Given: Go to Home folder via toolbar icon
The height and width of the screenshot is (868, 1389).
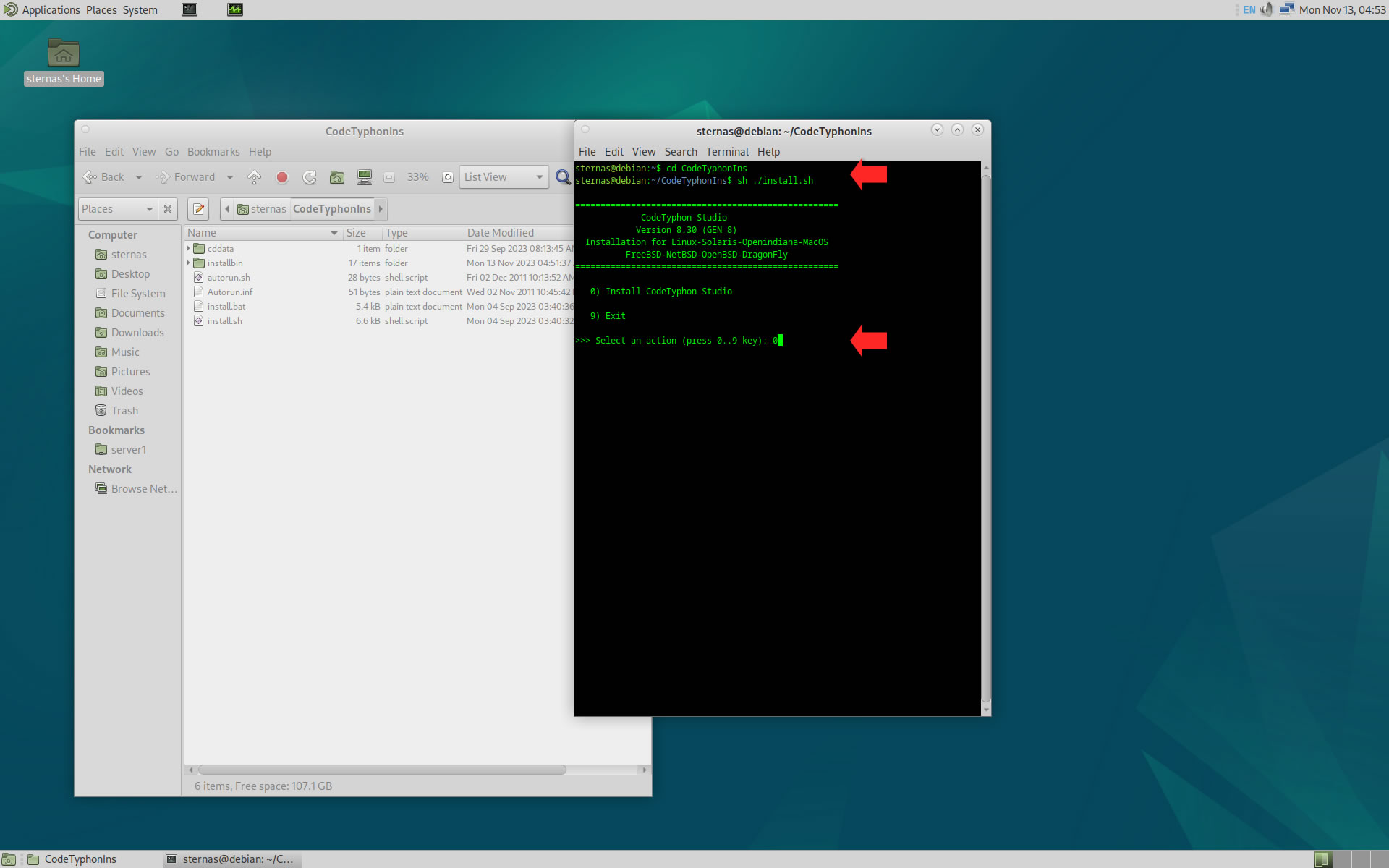Looking at the screenshot, I should coord(337,177).
